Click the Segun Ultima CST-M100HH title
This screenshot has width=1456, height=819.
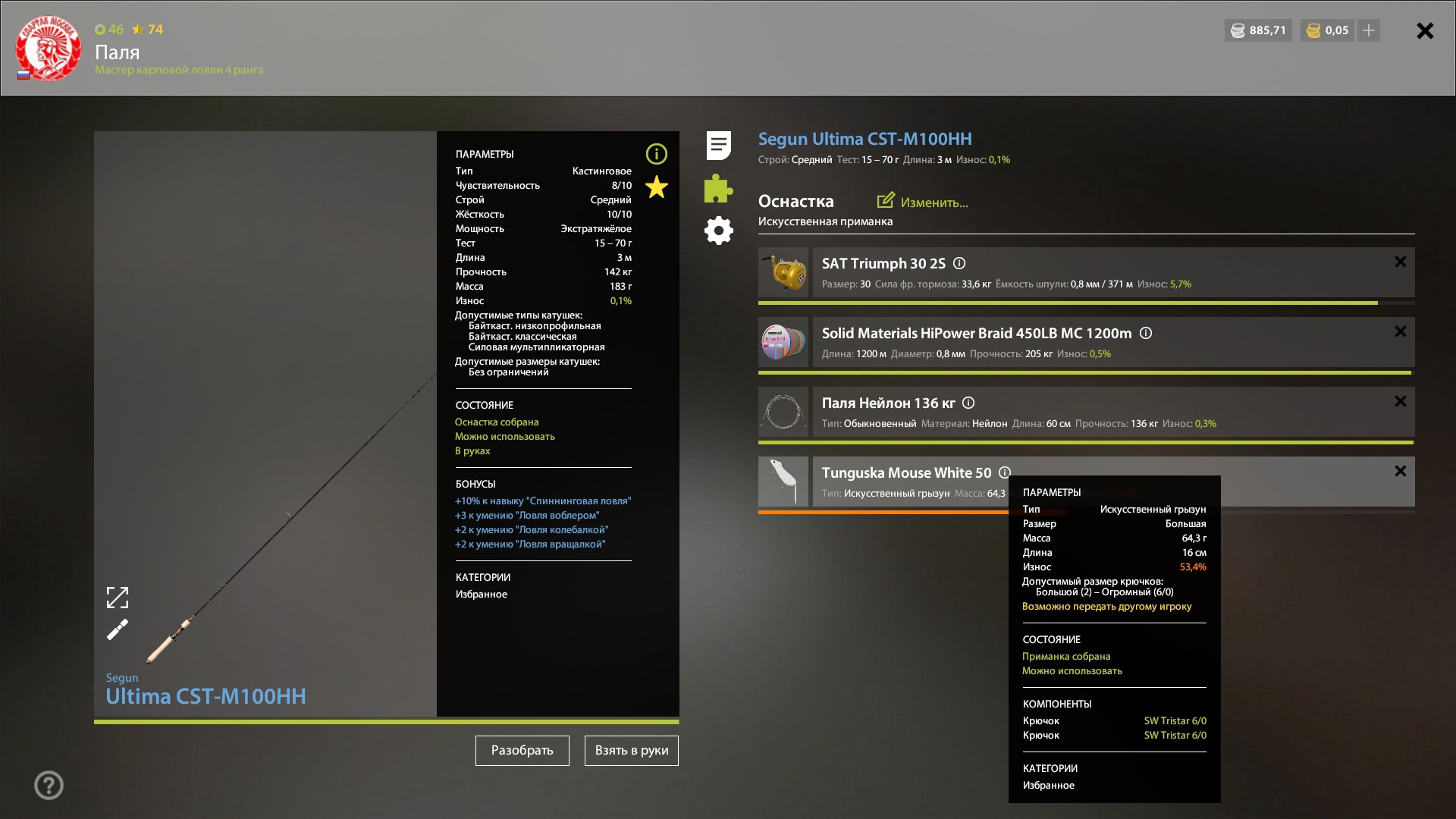[865, 139]
